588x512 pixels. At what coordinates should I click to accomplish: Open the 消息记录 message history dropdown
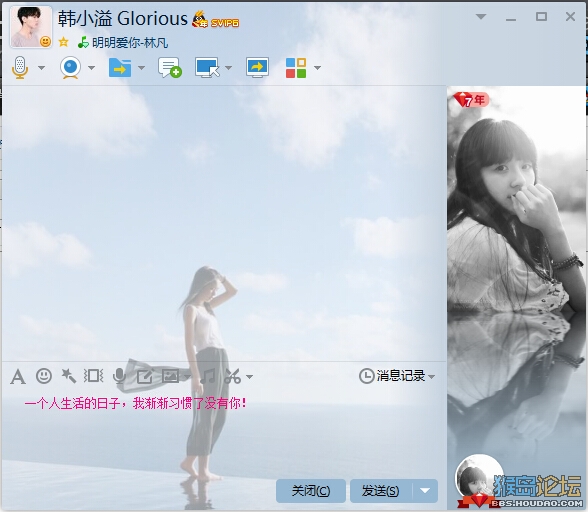click(397, 376)
